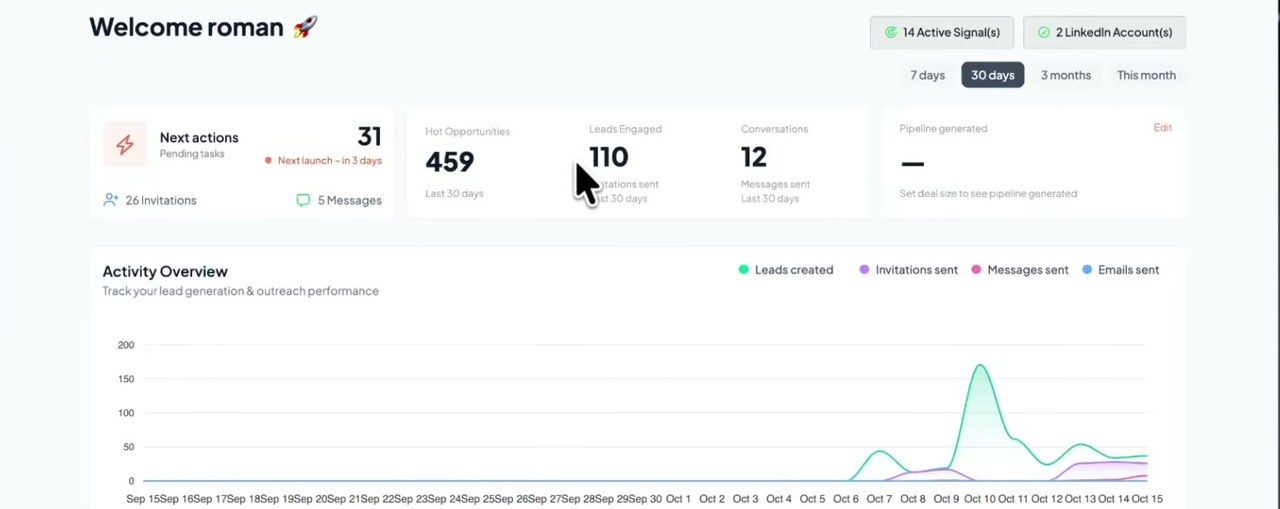Click Messages sent Last 30 days caption
Image resolution: width=1280 pixels, height=509 pixels.
click(776, 191)
